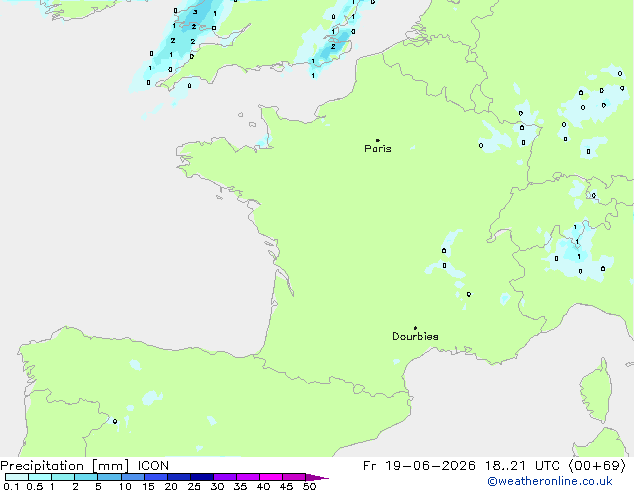The width and height of the screenshot is (634, 490).
Task: Select the Dourbies location dot marker
Action: point(415,328)
